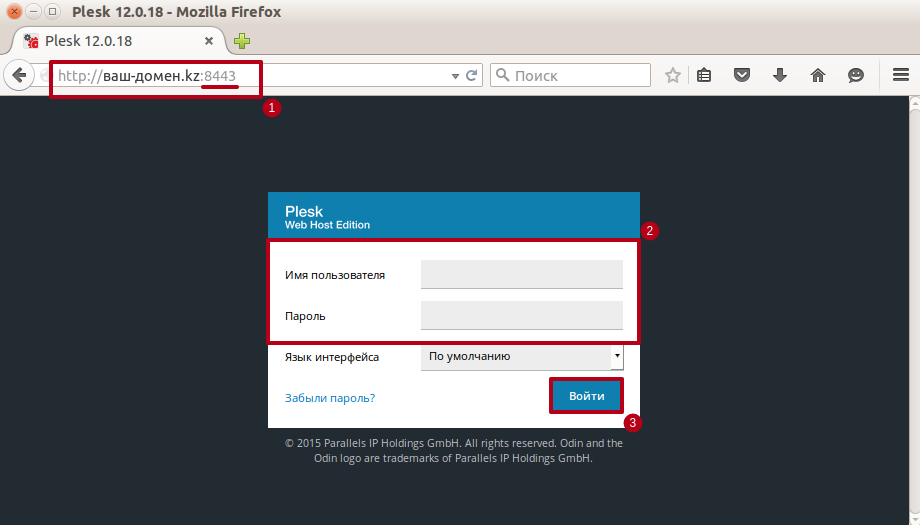Click into the Поиск search box

570,75
